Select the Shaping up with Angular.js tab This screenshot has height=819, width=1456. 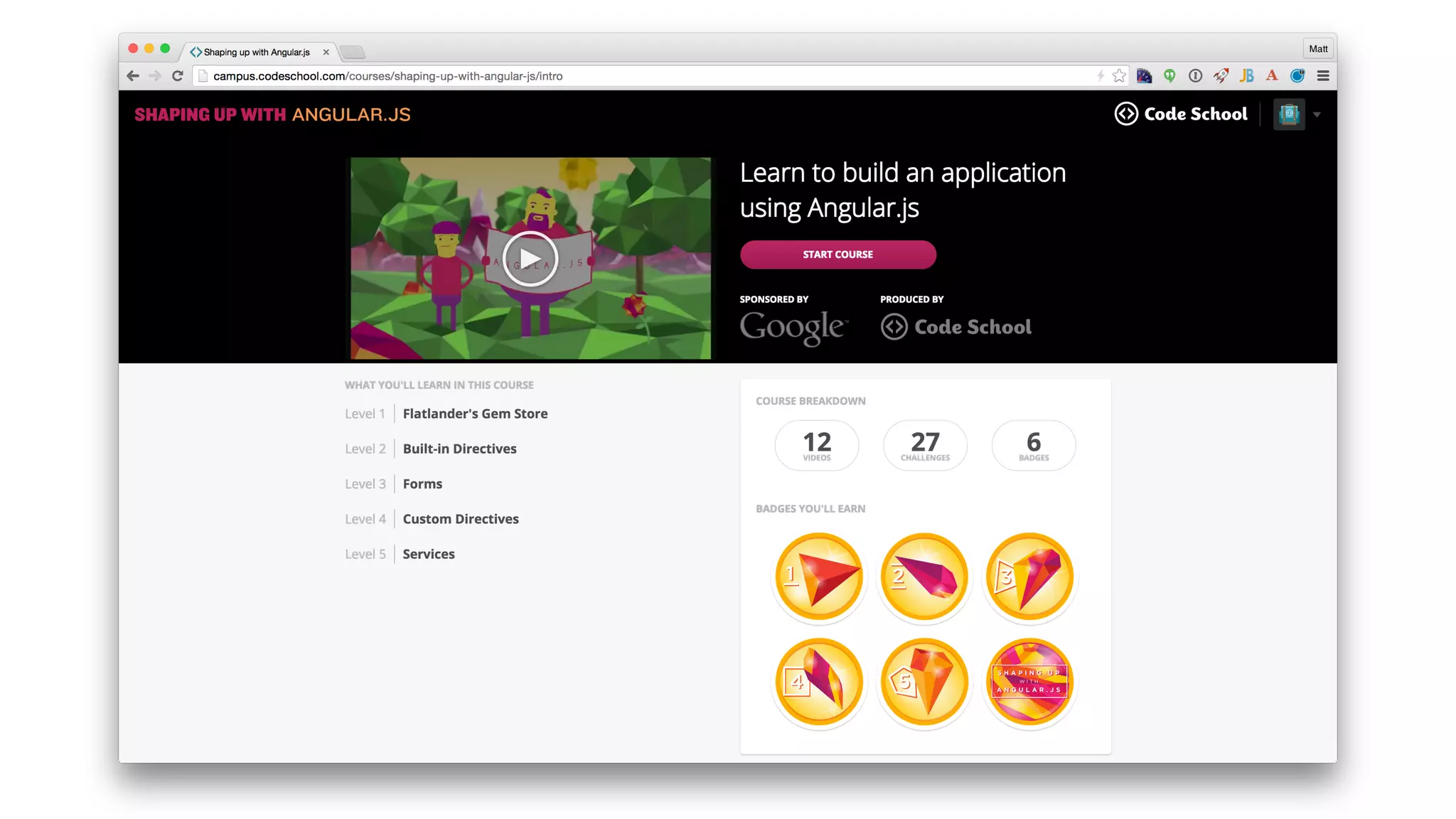pyautogui.click(x=256, y=52)
